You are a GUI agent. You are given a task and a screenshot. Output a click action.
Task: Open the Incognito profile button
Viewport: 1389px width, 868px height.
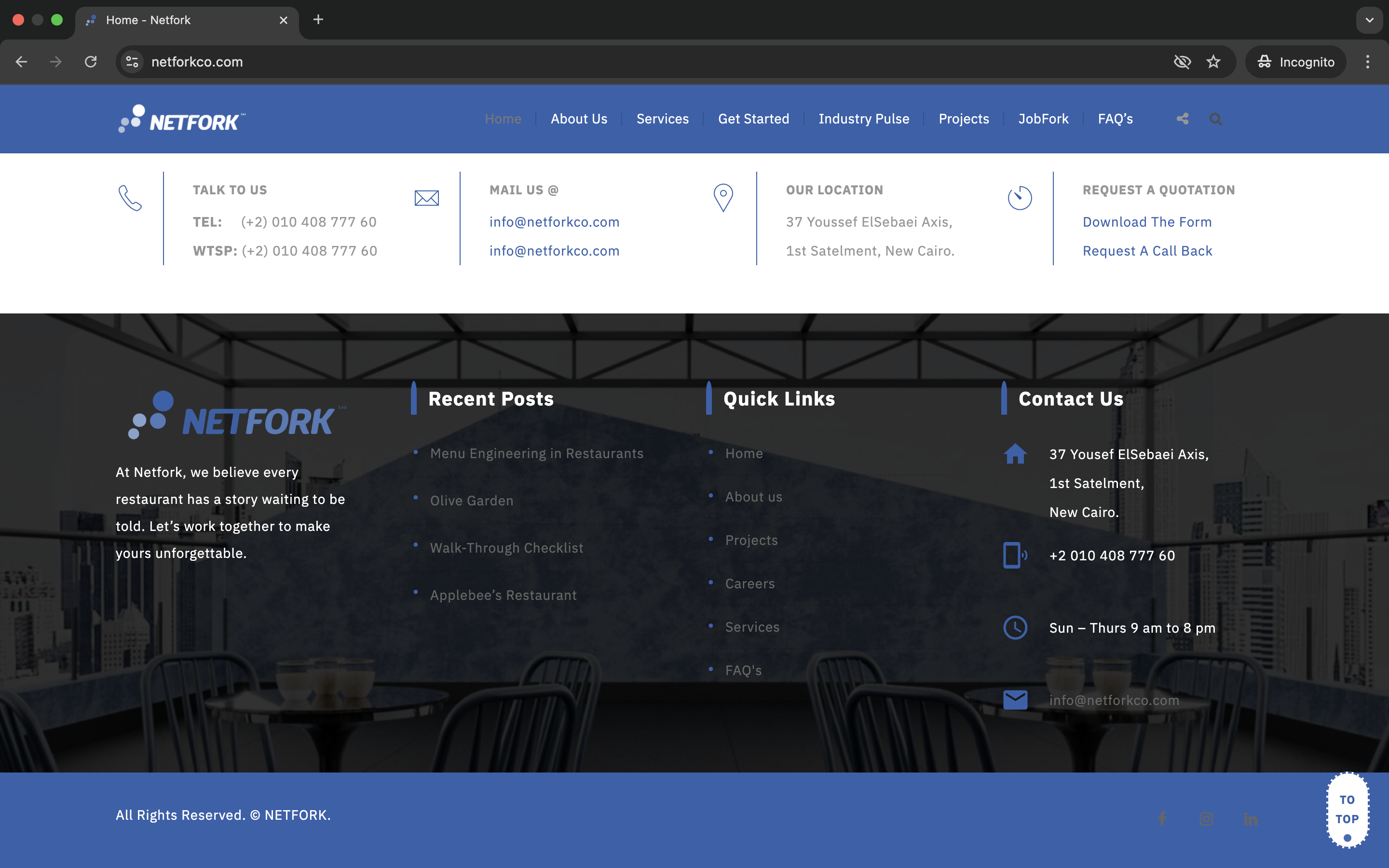pos(1296,62)
